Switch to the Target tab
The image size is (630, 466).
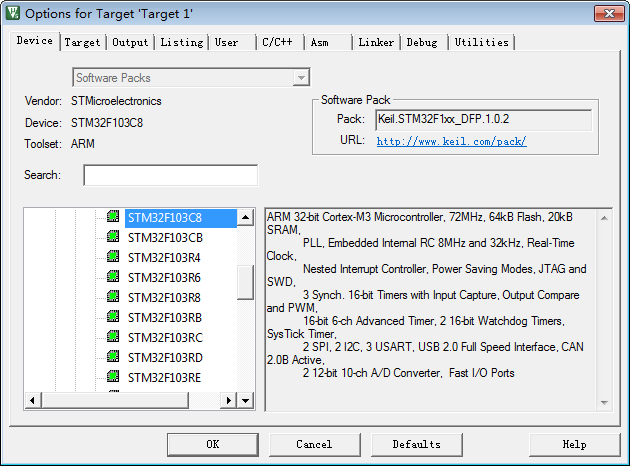click(82, 43)
